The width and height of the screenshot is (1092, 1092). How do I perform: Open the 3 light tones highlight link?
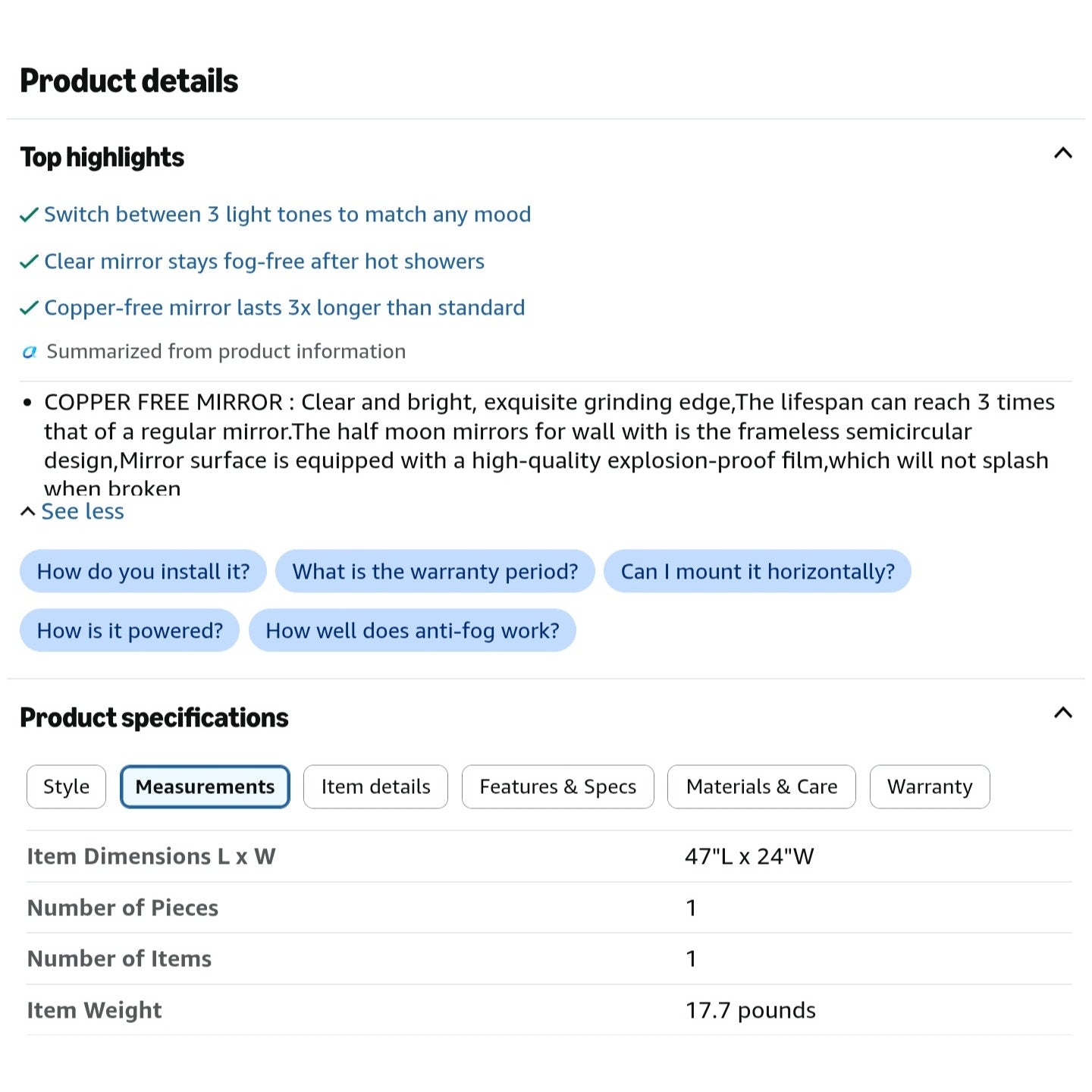point(287,215)
